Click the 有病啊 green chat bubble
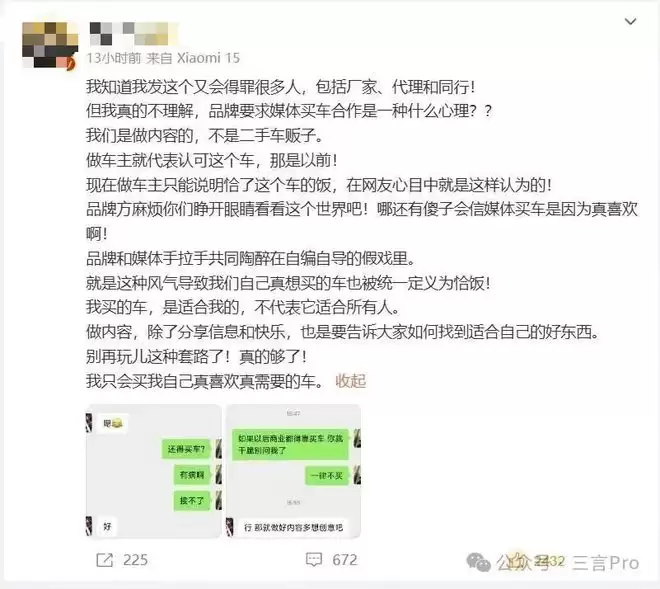Screen dimensions: 660x589 [x=192, y=475]
